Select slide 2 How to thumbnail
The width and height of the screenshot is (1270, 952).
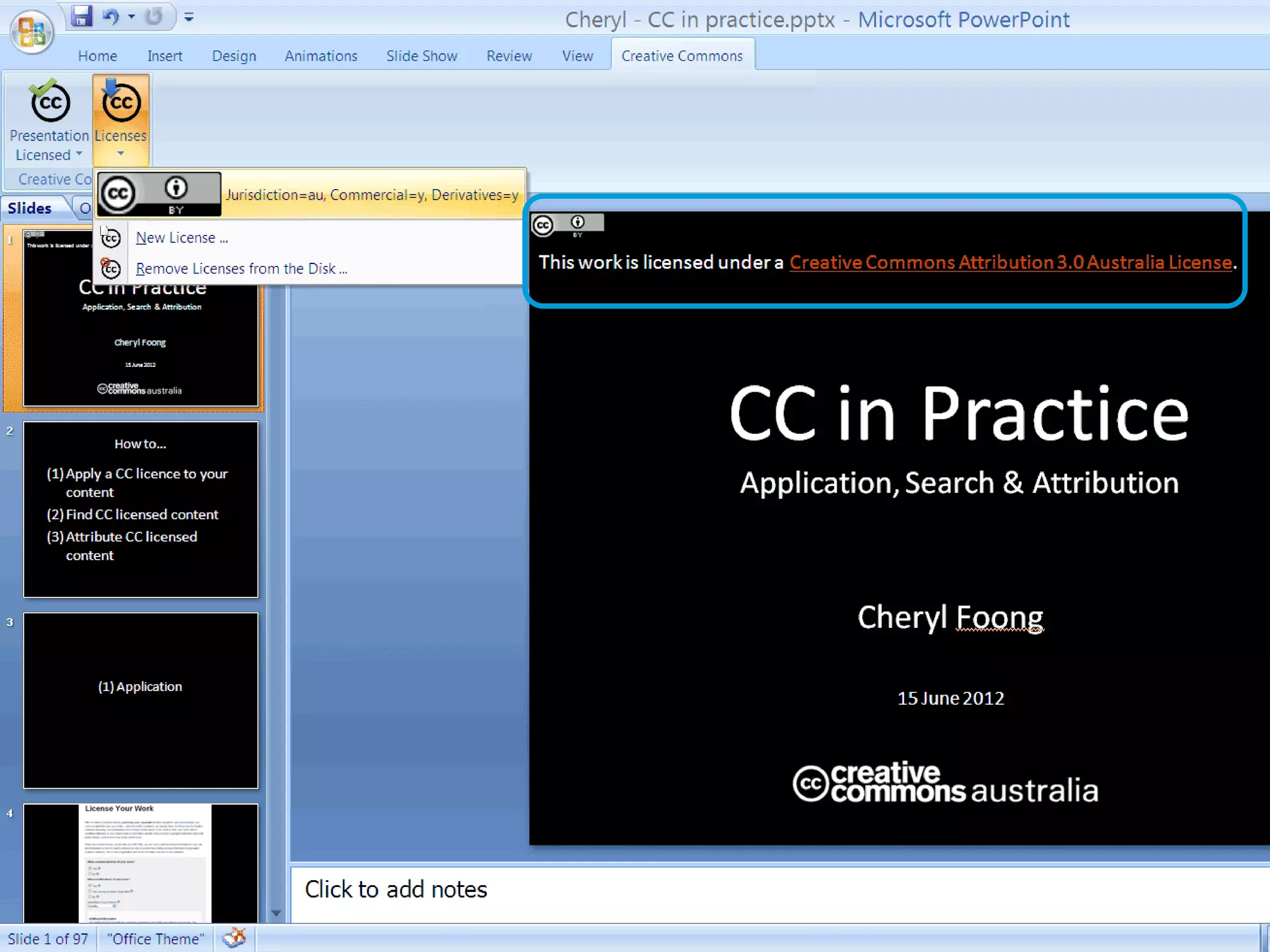[x=141, y=509]
